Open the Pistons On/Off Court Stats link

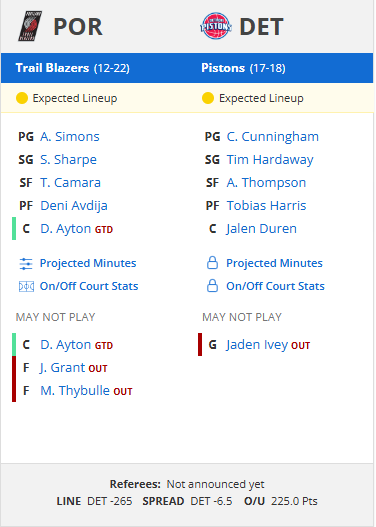click(275, 286)
